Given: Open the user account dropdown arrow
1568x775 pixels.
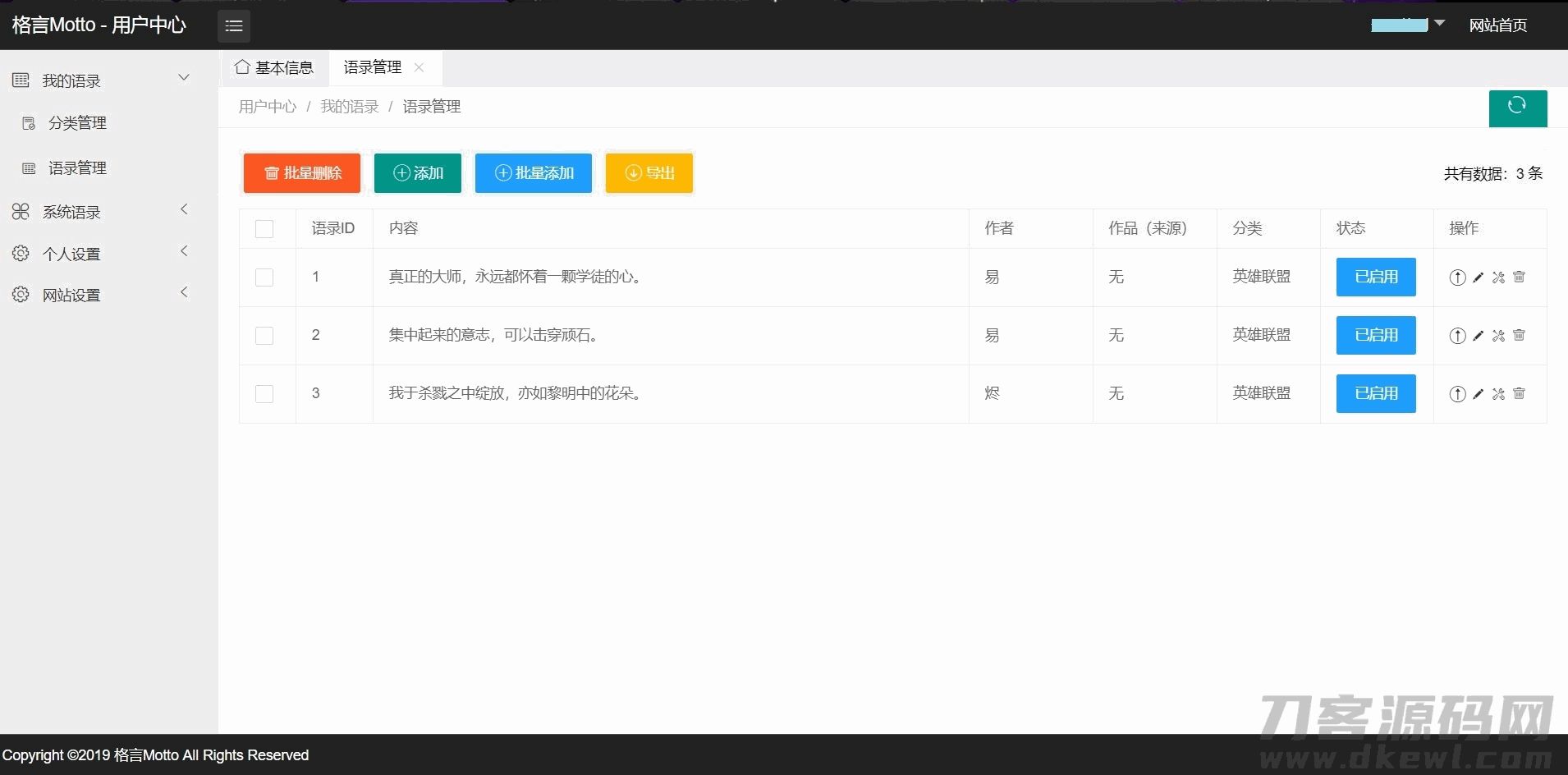Looking at the screenshot, I should pyautogui.click(x=1439, y=24).
